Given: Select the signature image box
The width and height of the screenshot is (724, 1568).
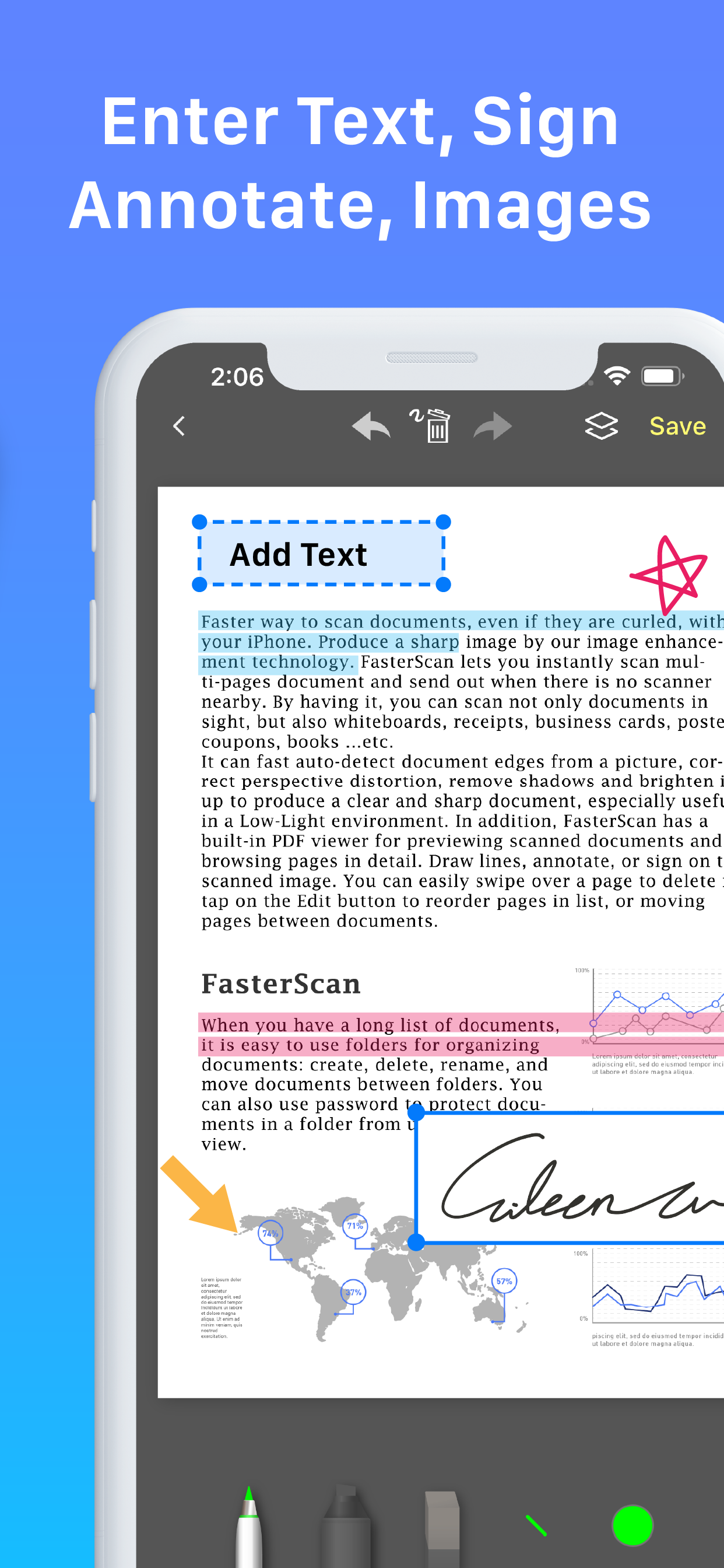Looking at the screenshot, I should (571, 1177).
